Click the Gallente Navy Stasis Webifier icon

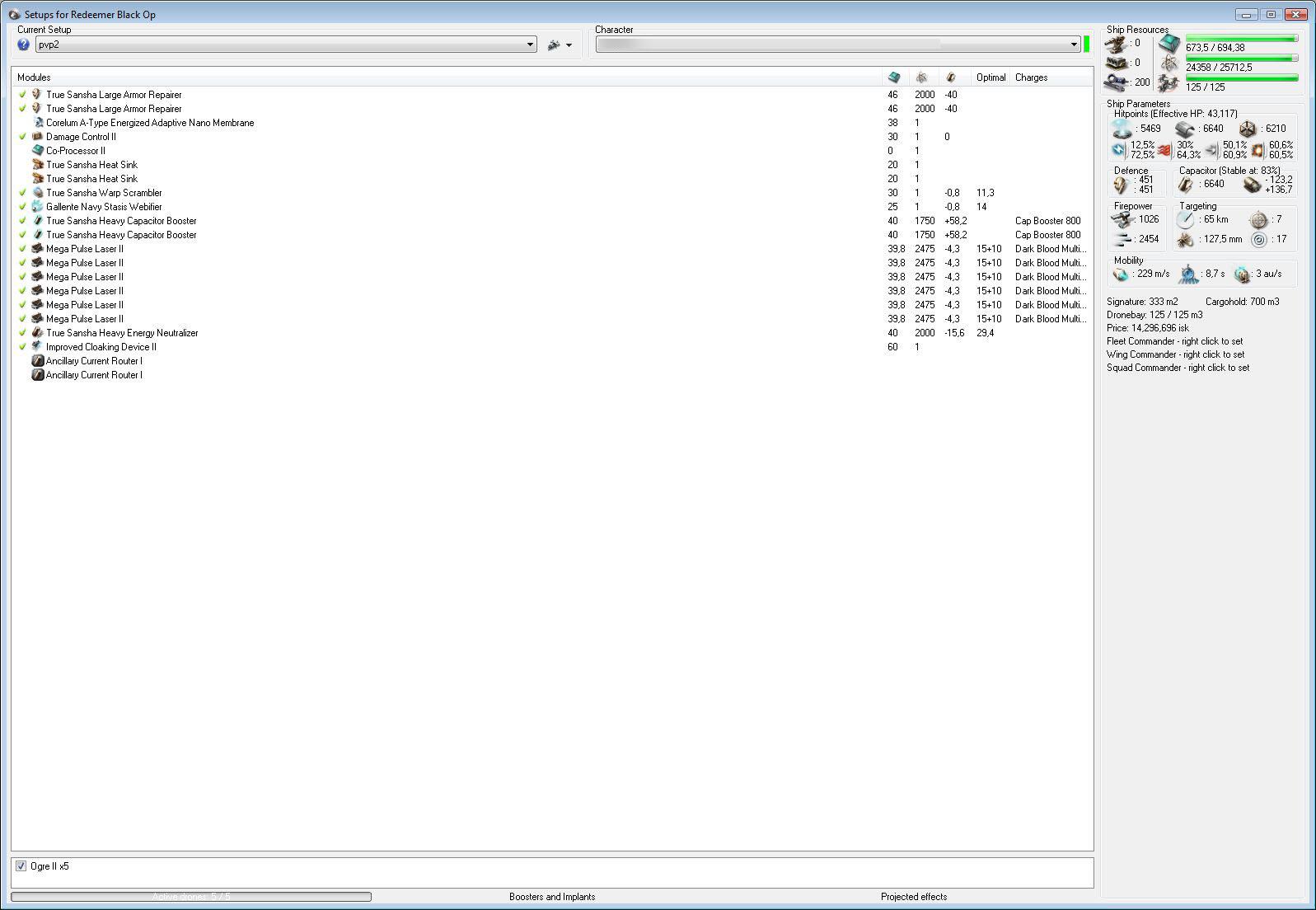[x=37, y=207]
